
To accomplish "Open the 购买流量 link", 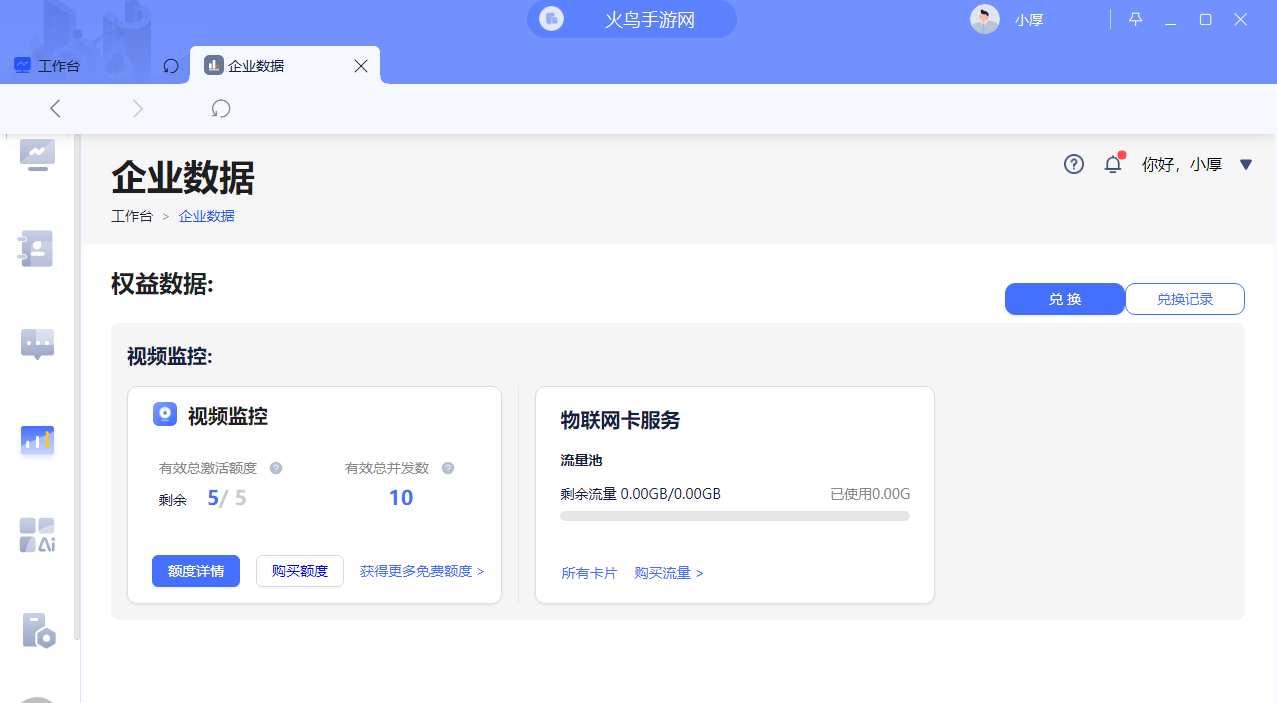I will click(x=669, y=573).
